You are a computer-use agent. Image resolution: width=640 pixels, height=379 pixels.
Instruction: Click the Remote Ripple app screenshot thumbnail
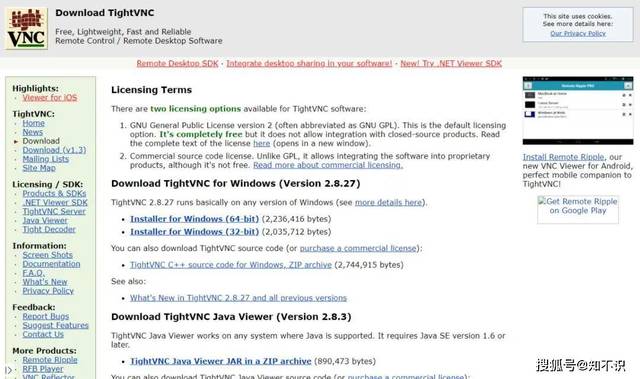(578, 110)
